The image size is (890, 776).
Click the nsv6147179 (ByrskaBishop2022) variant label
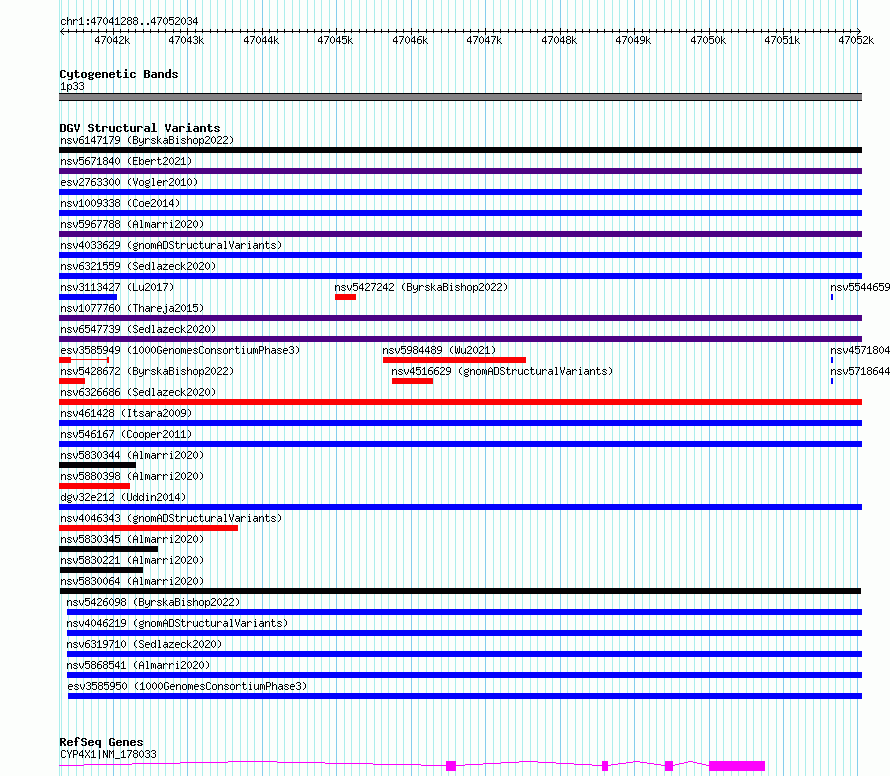147,140
